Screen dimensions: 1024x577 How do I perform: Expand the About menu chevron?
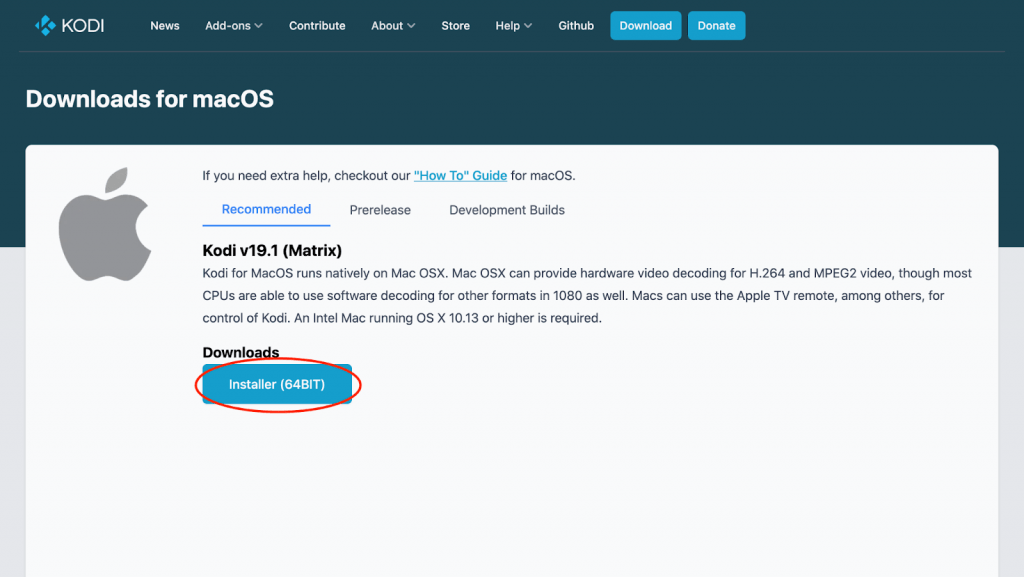(411, 25)
